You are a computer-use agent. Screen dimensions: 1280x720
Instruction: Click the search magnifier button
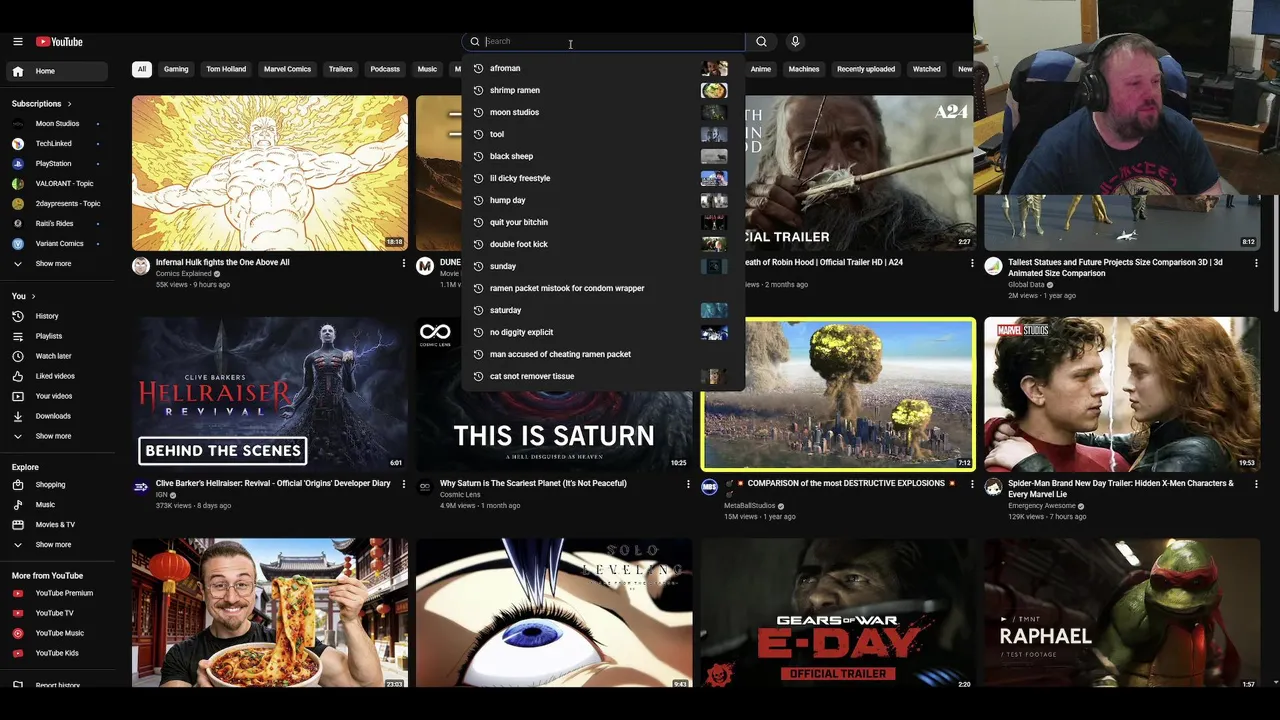pyautogui.click(x=761, y=42)
